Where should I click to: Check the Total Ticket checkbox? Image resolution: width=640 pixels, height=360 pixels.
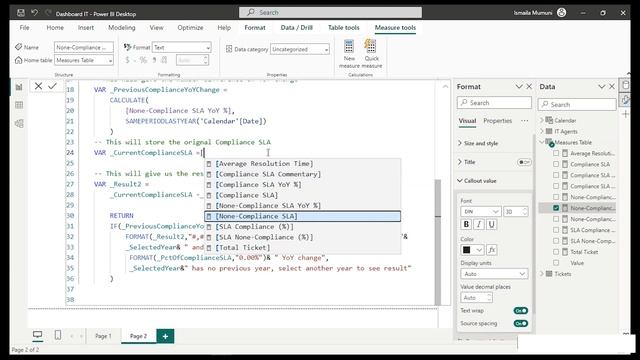pos(556,252)
